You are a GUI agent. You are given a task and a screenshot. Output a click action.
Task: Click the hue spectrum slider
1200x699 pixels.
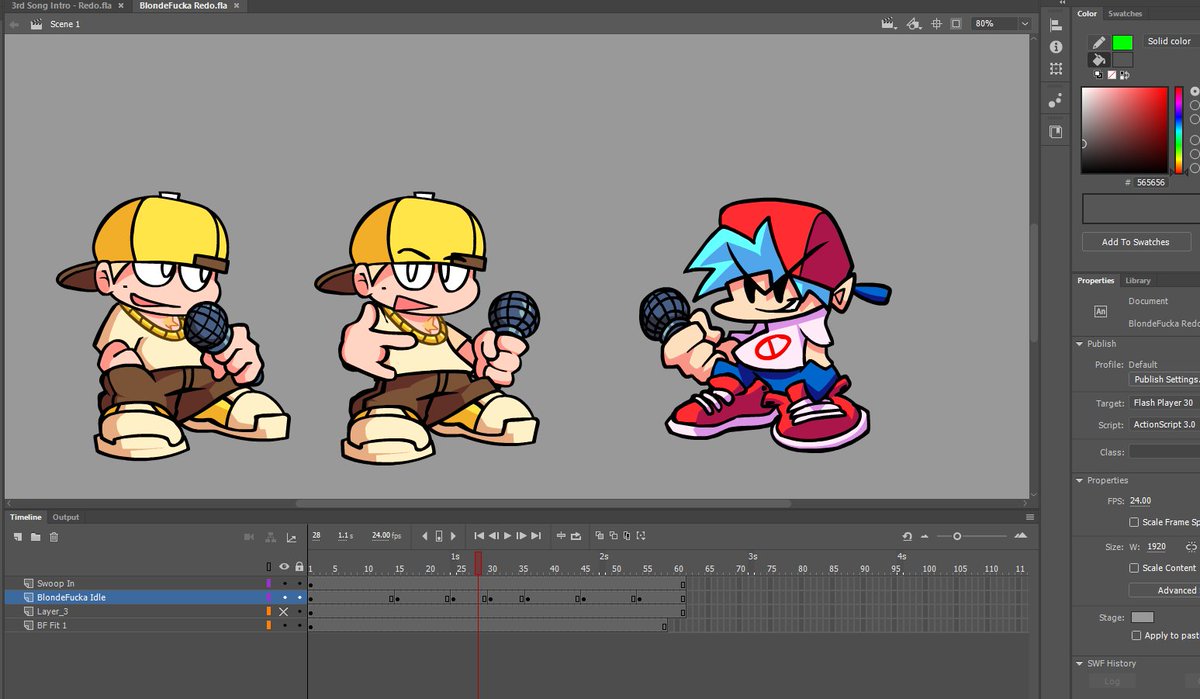click(x=1180, y=130)
